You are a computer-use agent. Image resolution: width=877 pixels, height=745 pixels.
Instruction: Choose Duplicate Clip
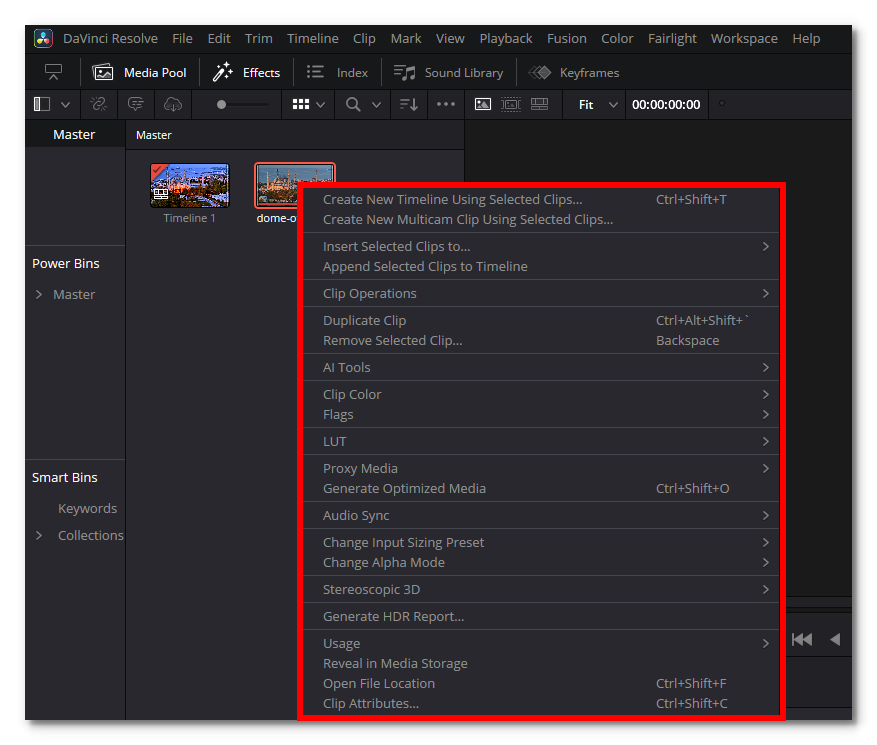point(541,320)
